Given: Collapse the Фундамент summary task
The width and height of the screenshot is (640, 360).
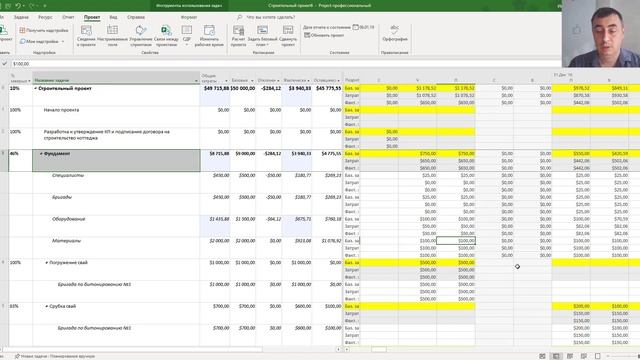Looking at the screenshot, I should pos(41,153).
